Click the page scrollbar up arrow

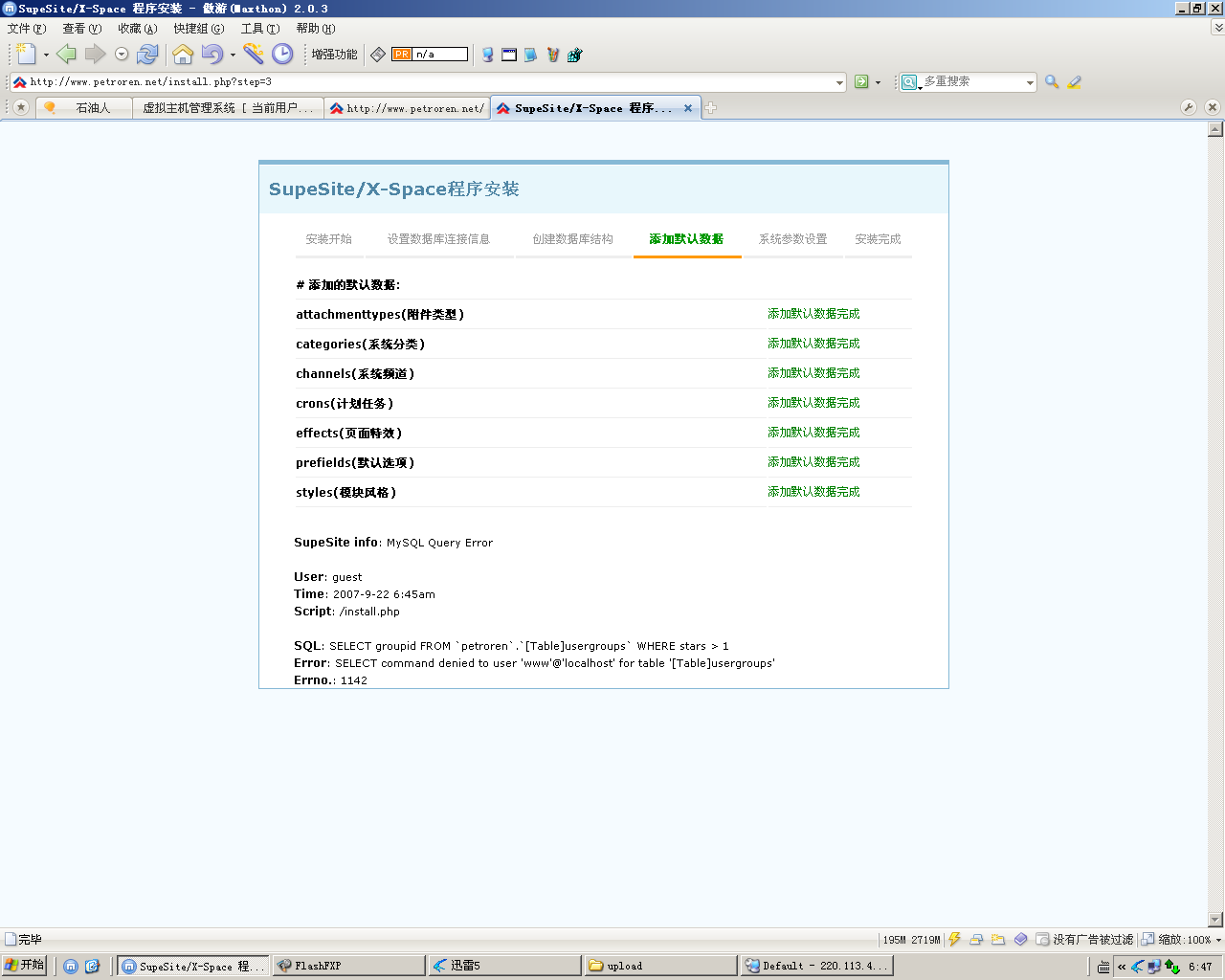coord(1215,129)
